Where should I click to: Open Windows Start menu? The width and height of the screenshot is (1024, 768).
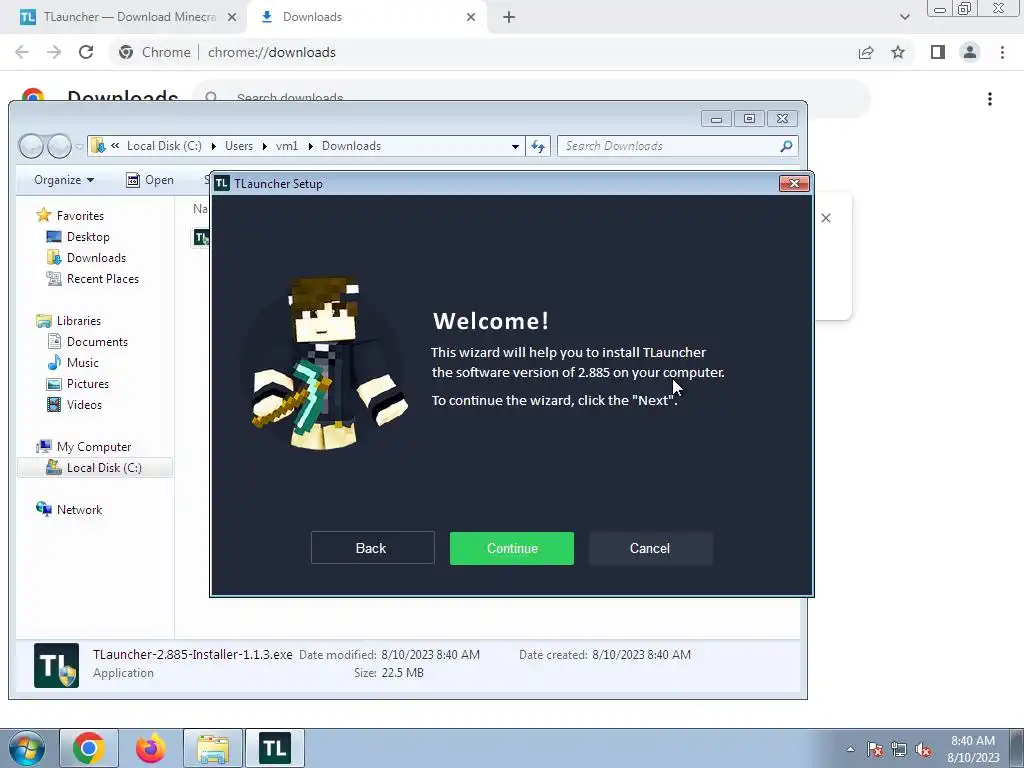click(x=26, y=748)
